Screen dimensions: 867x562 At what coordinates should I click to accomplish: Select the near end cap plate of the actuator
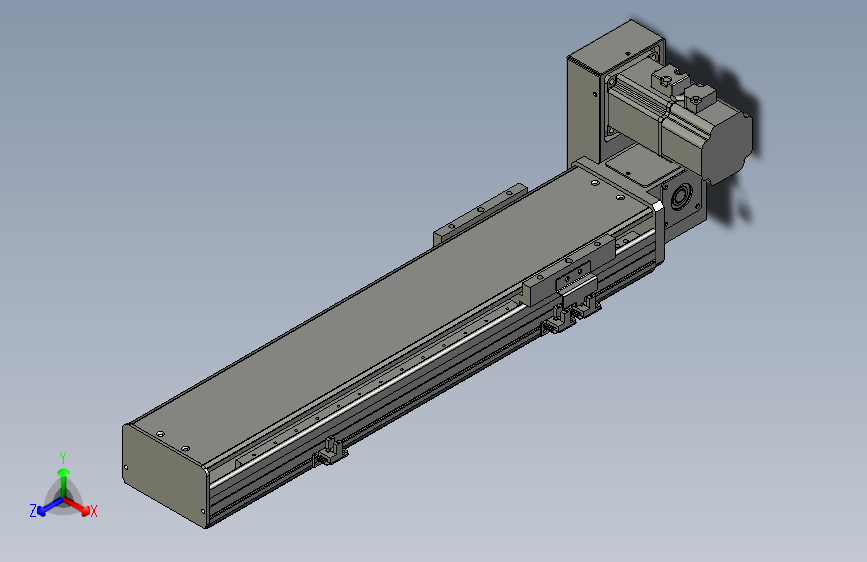pos(164,476)
